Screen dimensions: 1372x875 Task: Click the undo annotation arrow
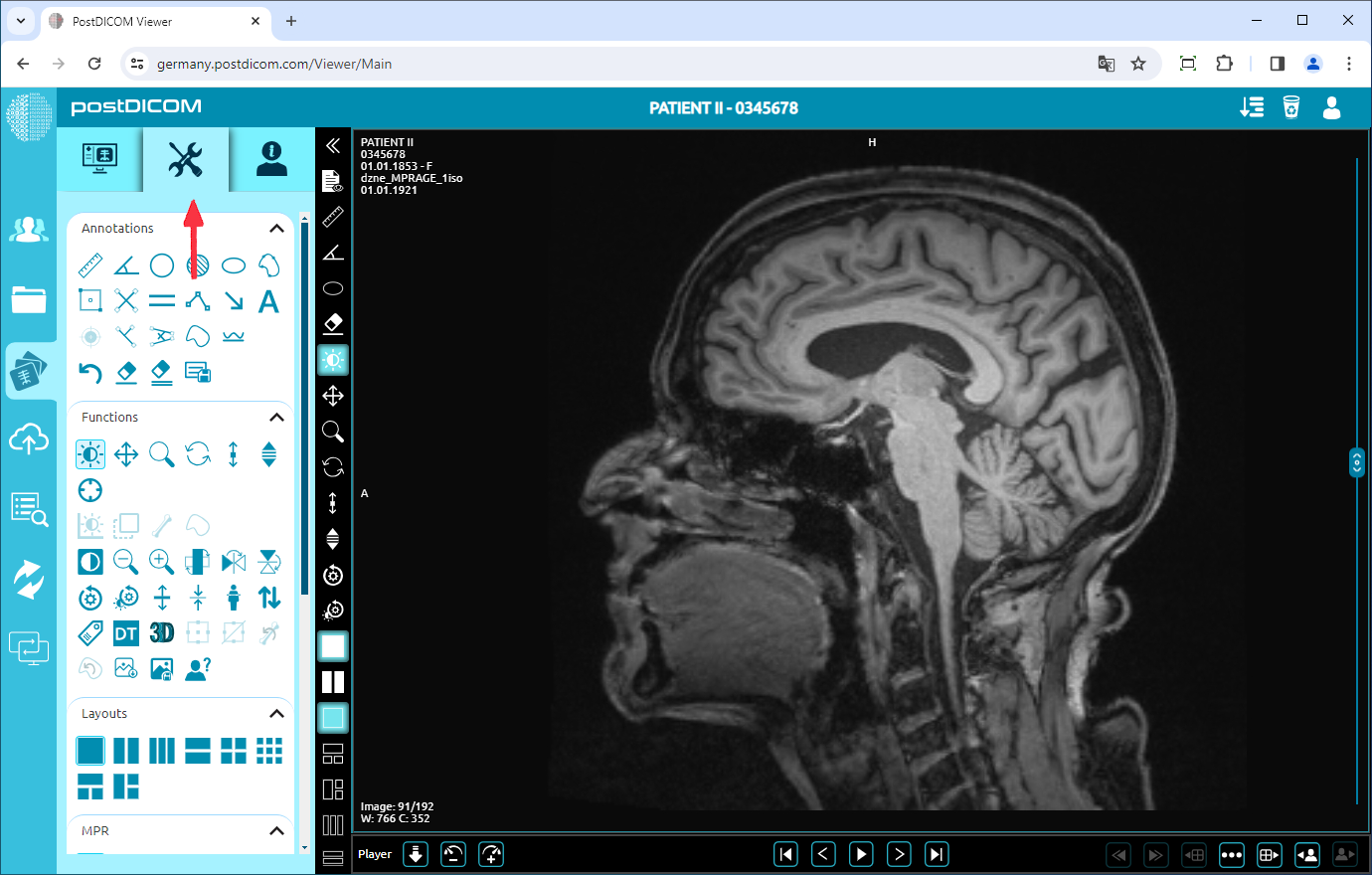tap(90, 372)
